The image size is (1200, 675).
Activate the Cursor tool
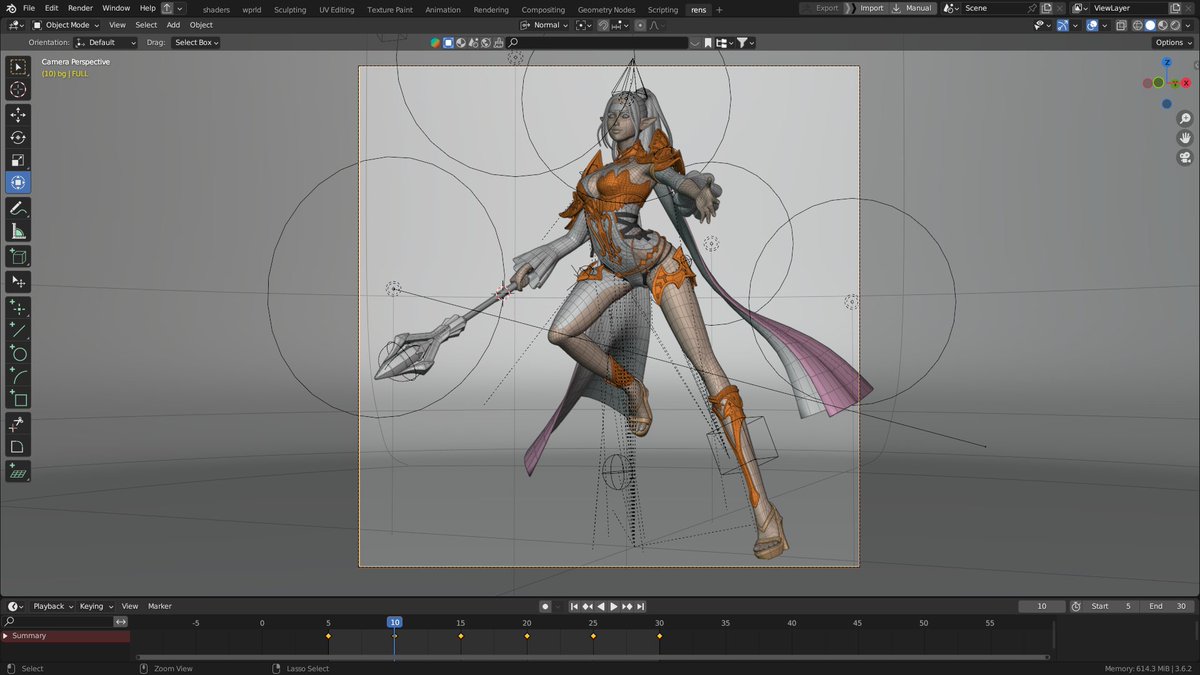tap(18, 90)
